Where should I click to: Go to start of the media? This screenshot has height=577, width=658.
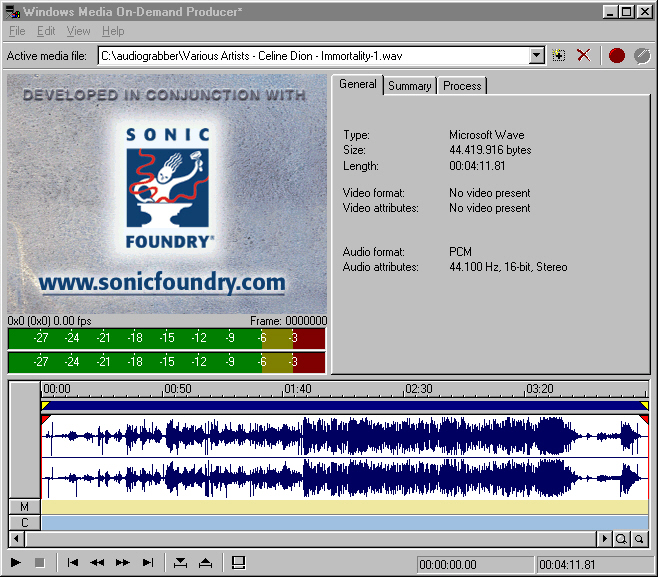point(73,562)
